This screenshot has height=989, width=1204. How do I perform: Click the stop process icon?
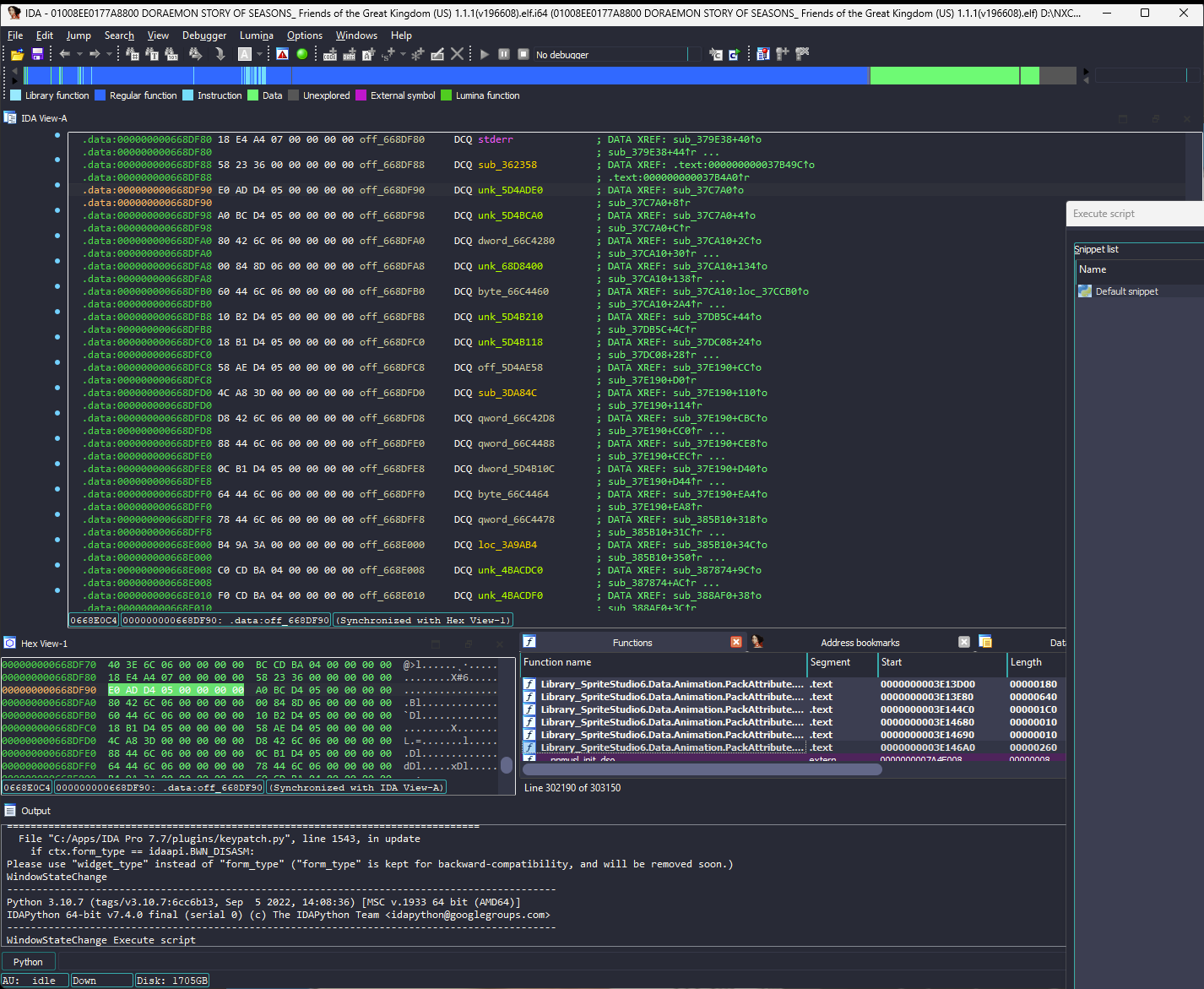523,54
